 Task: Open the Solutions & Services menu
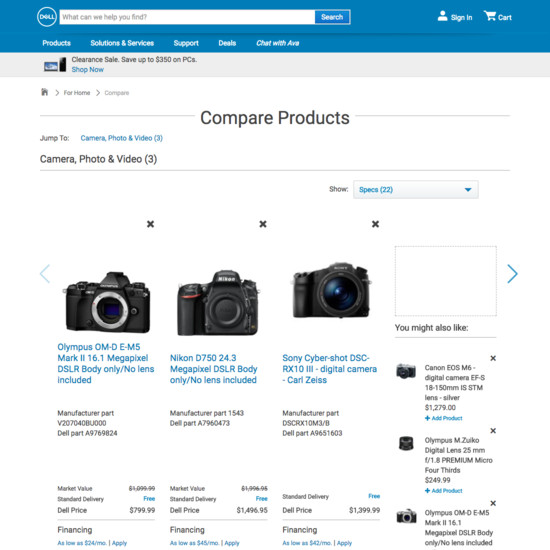click(x=122, y=43)
